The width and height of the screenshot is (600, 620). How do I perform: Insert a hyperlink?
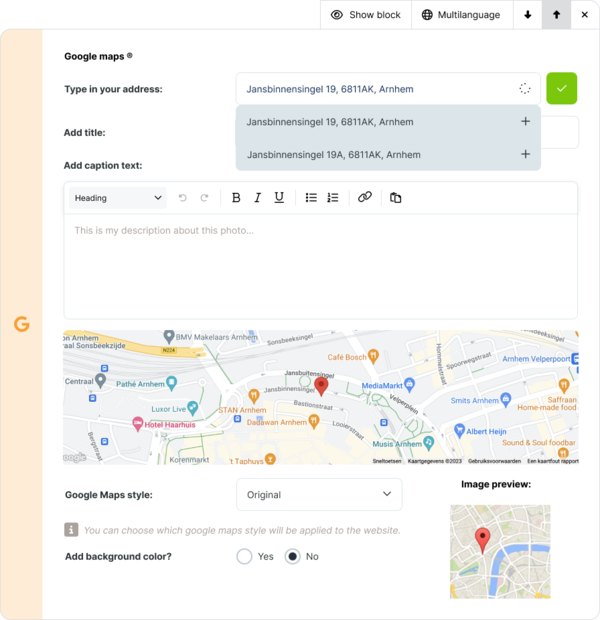[x=365, y=197]
